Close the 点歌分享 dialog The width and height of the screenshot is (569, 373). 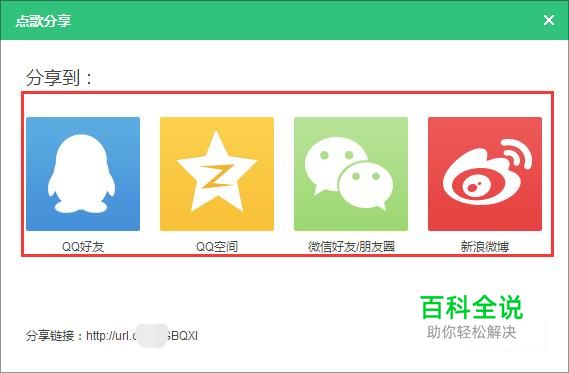tap(549, 20)
